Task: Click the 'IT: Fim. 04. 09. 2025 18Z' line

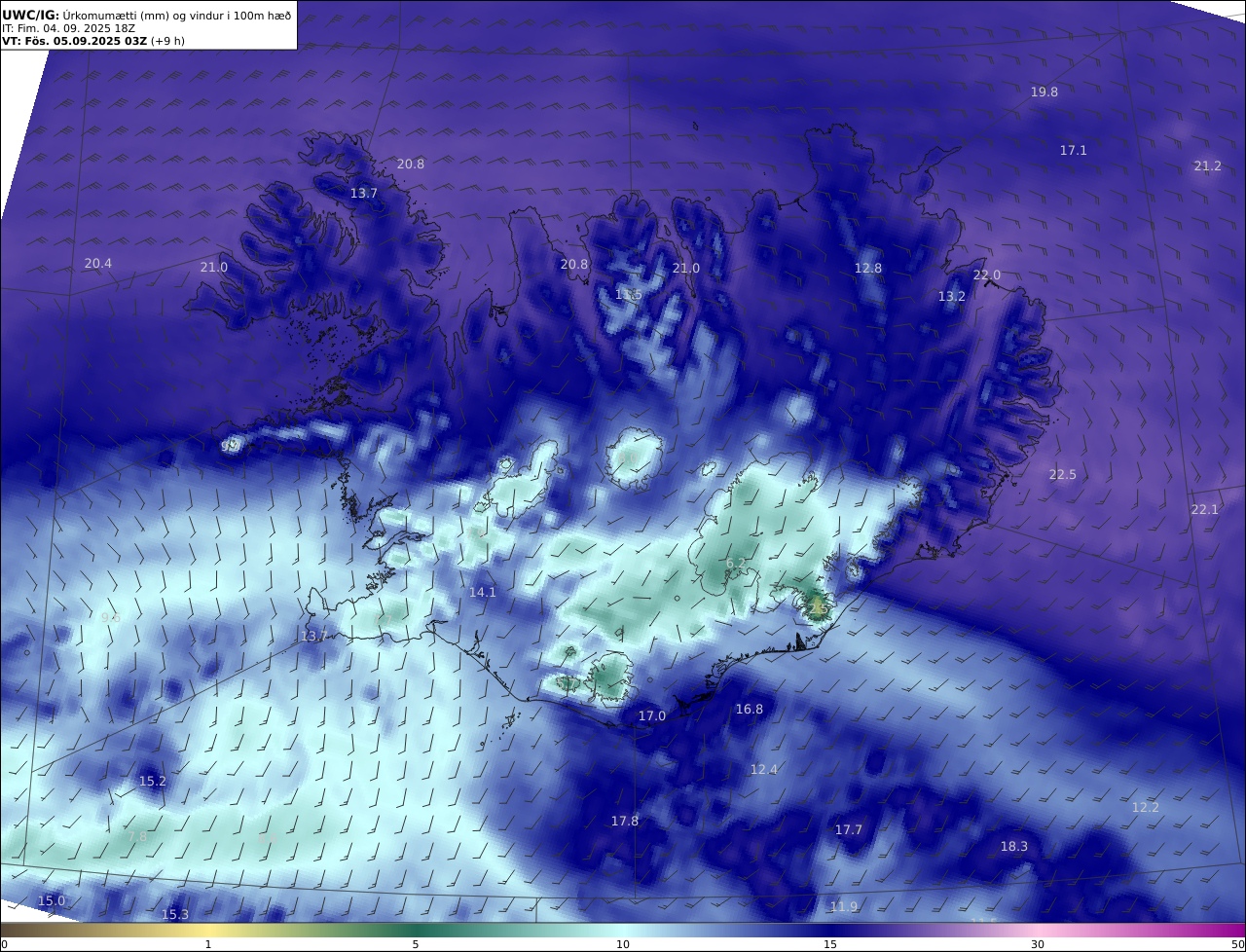Action: click(x=66, y=28)
